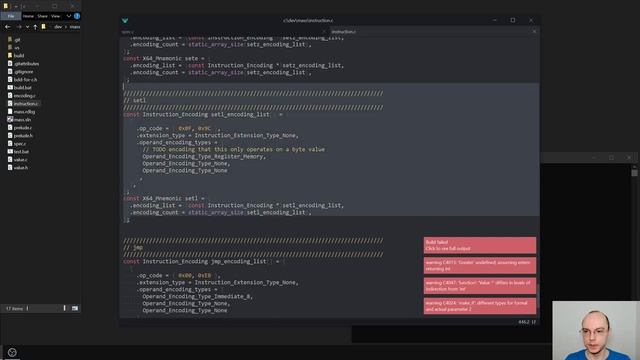
Task: Click the warning C4024 notification
Action: [x=480, y=306]
